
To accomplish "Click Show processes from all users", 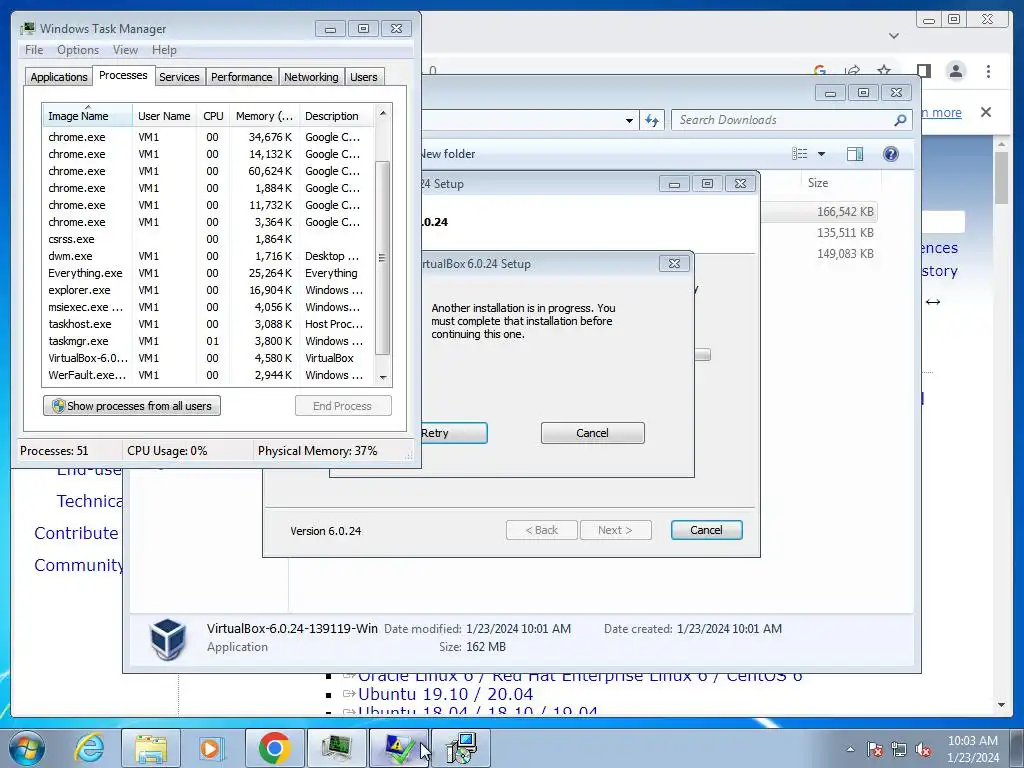I will pyautogui.click(x=132, y=406).
